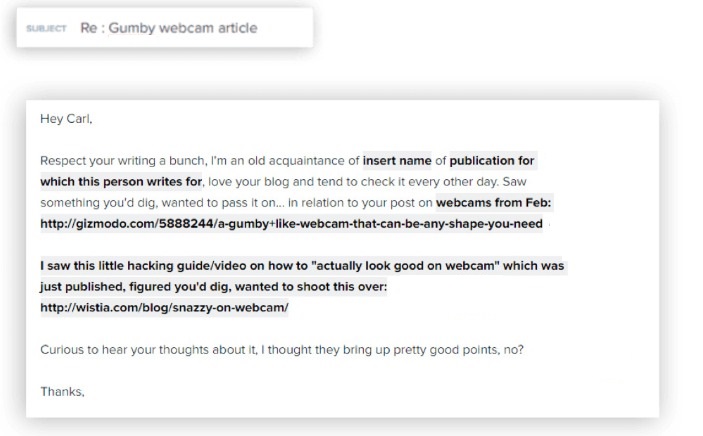The image size is (703, 436).
Task: Open the wistia.com snazzy-on-webcam link
Action: click(164, 307)
